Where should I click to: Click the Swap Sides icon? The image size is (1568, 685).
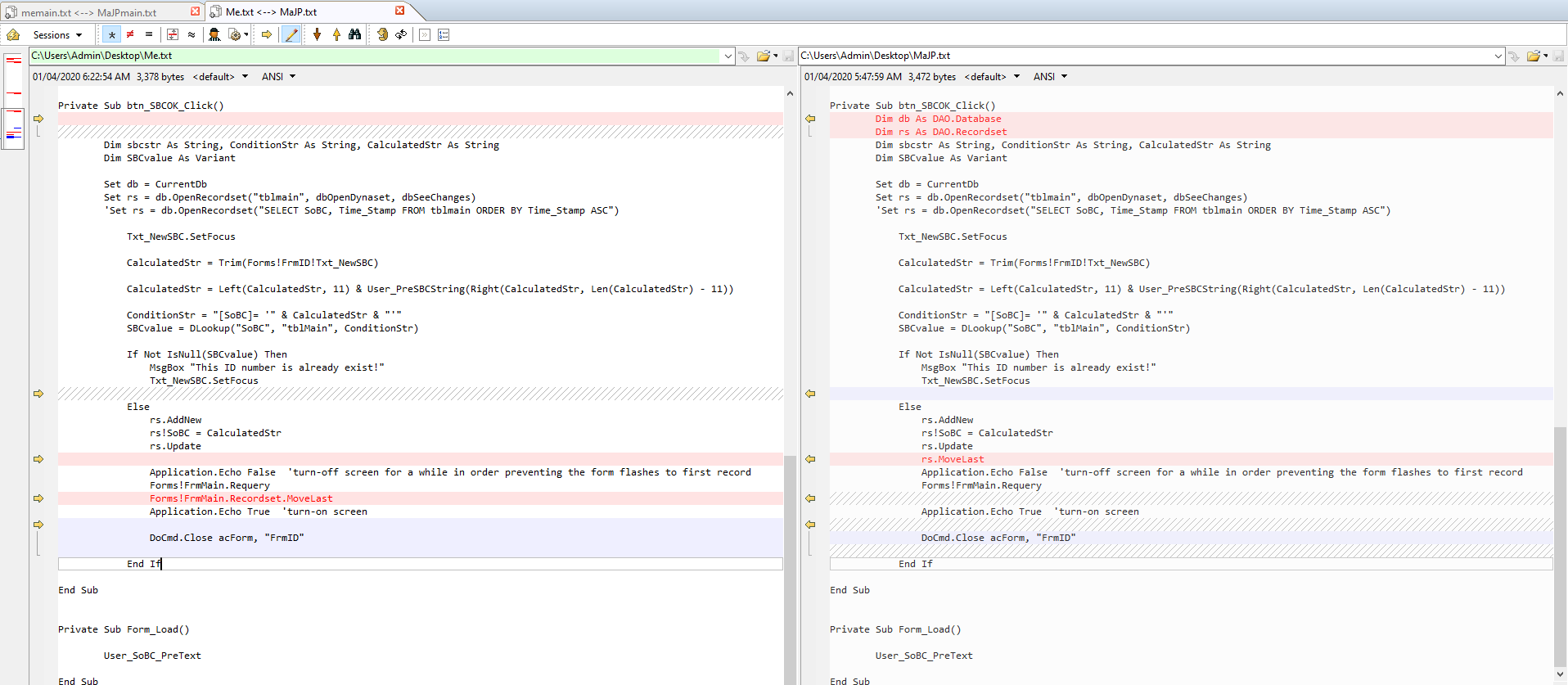click(401, 34)
